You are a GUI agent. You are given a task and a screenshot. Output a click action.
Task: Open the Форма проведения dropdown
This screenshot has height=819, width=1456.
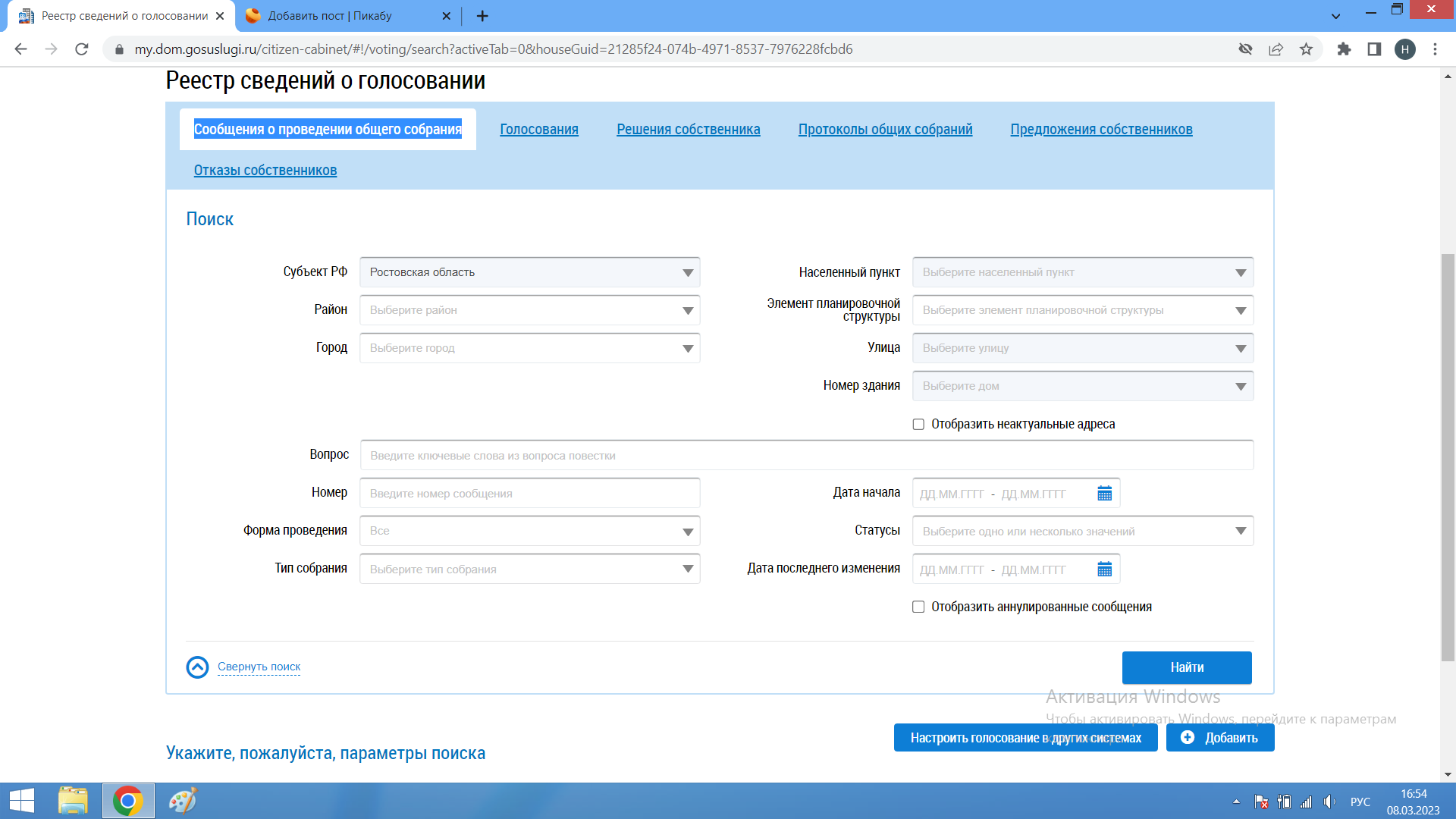[529, 531]
